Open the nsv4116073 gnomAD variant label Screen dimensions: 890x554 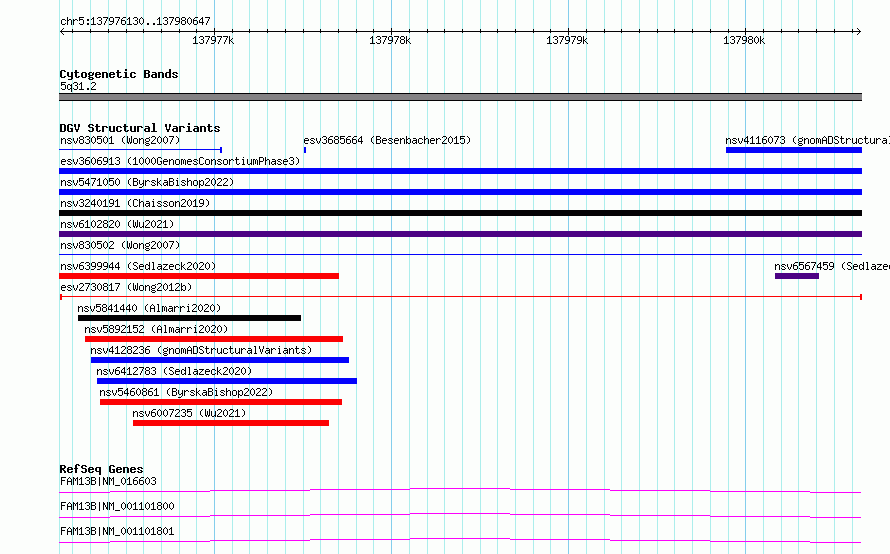807,140
